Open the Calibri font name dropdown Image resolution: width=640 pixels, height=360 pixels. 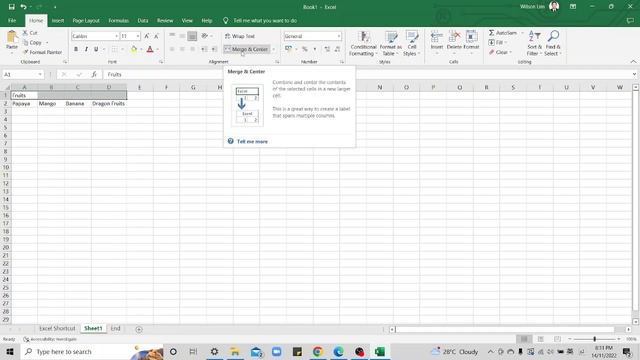point(116,36)
